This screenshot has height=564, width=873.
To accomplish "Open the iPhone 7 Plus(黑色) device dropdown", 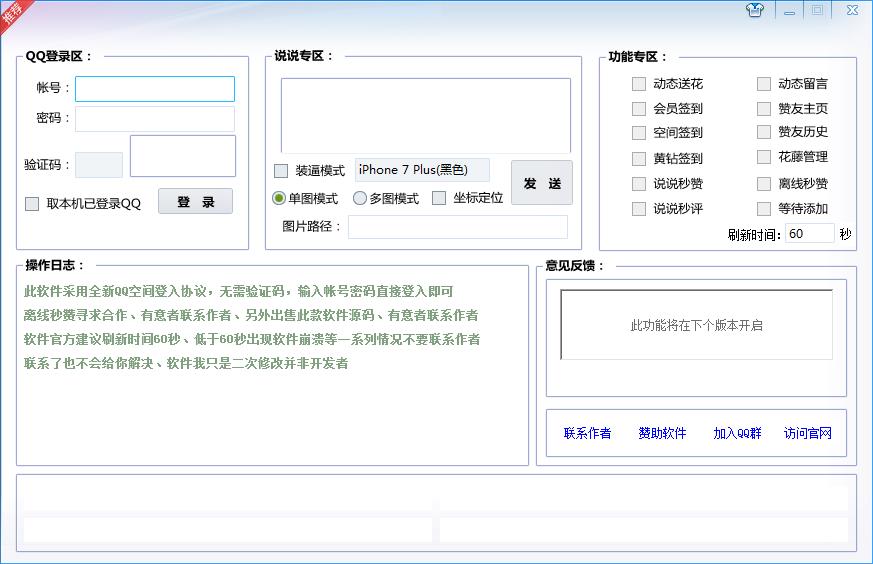I will (x=422, y=170).
